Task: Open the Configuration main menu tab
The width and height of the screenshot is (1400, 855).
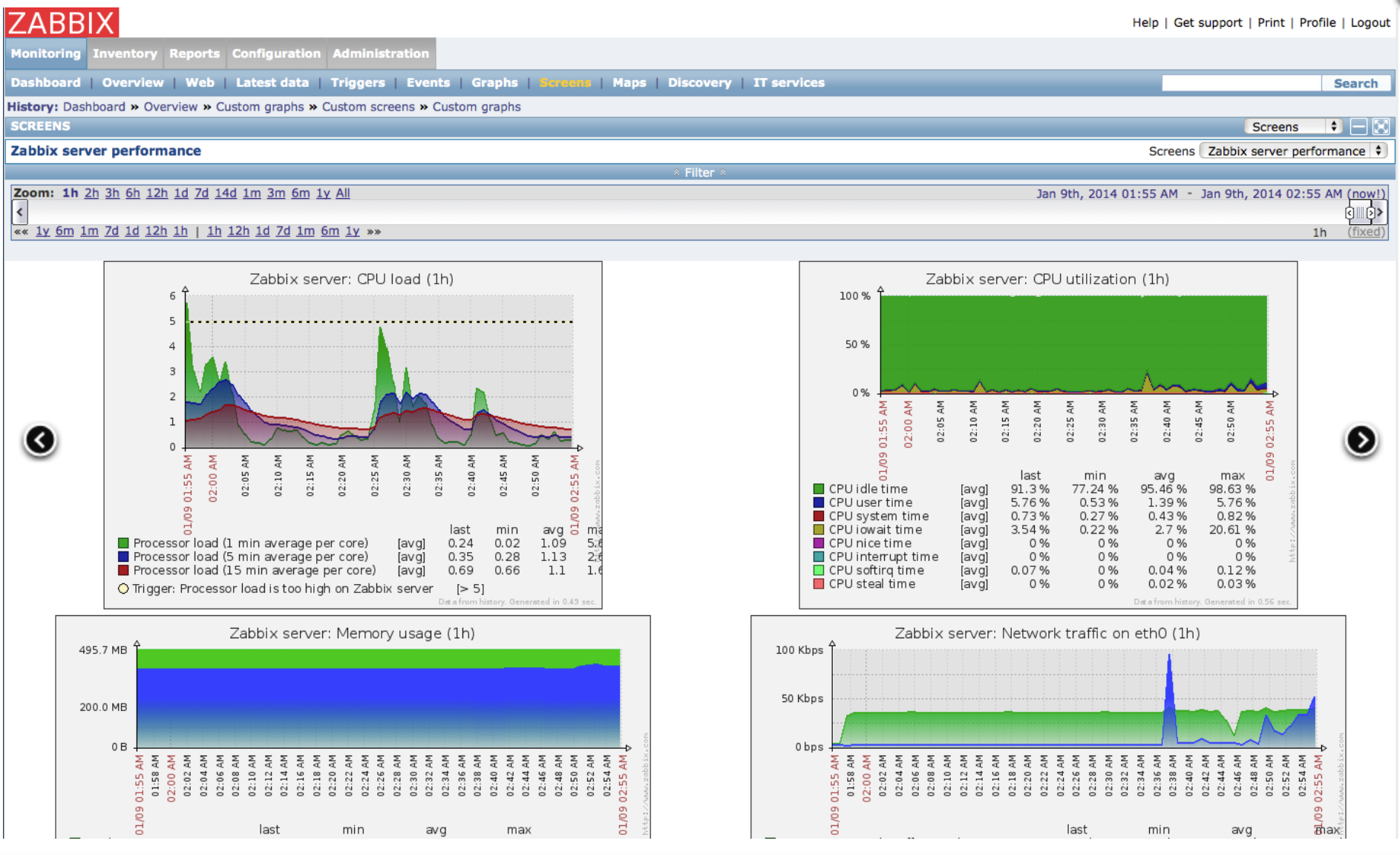Action: pos(276,54)
